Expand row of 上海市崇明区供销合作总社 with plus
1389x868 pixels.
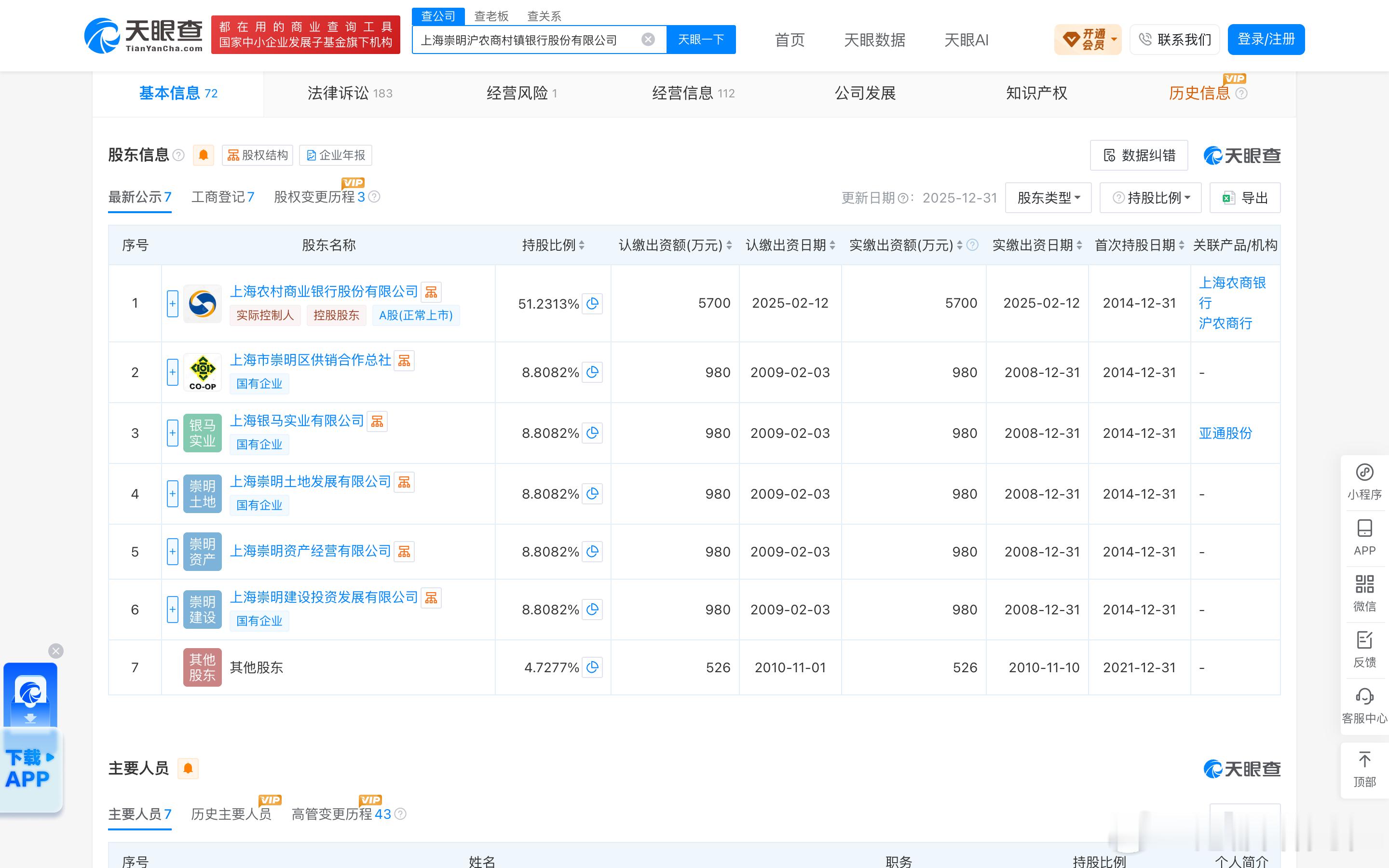pyautogui.click(x=172, y=372)
